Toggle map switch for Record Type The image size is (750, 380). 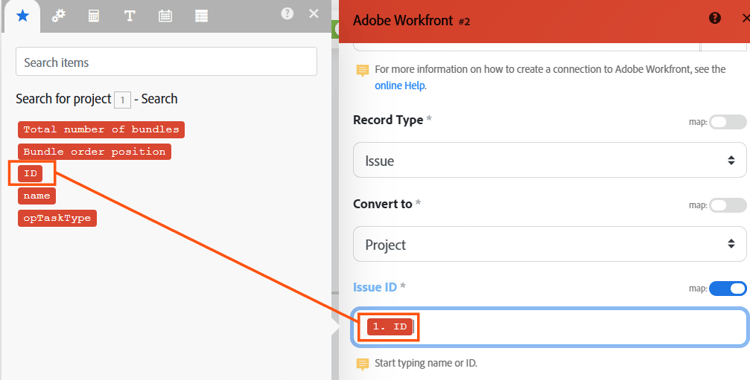[728, 122]
